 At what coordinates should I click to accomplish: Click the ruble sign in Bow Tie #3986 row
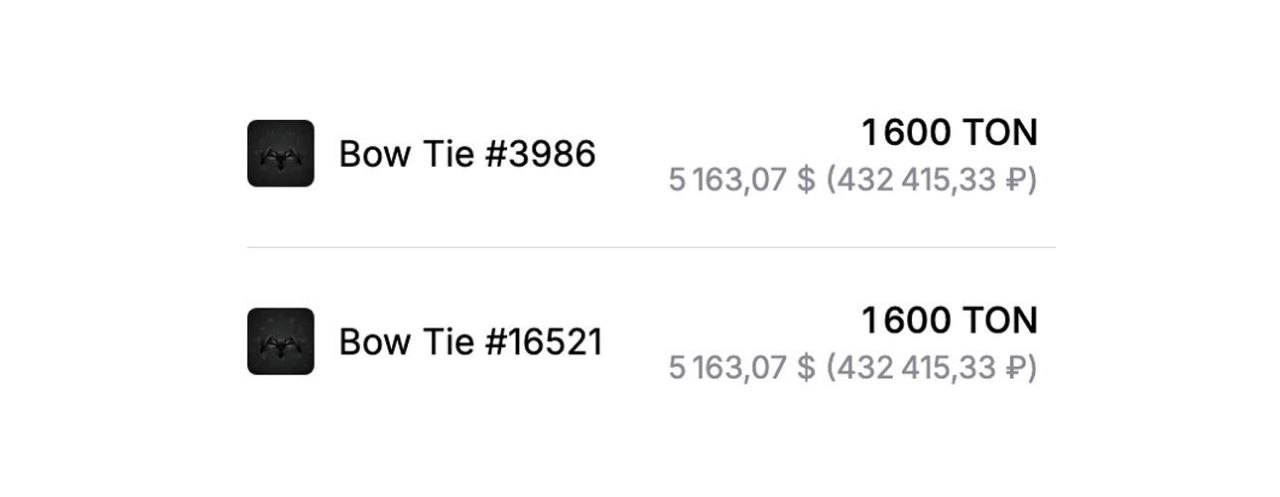pyautogui.click(x=1015, y=181)
